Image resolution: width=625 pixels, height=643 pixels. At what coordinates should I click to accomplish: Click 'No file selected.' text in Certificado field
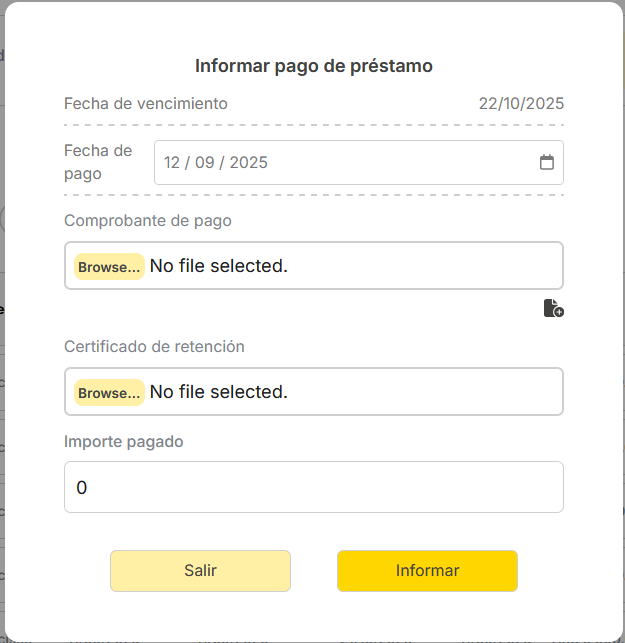[x=218, y=392]
